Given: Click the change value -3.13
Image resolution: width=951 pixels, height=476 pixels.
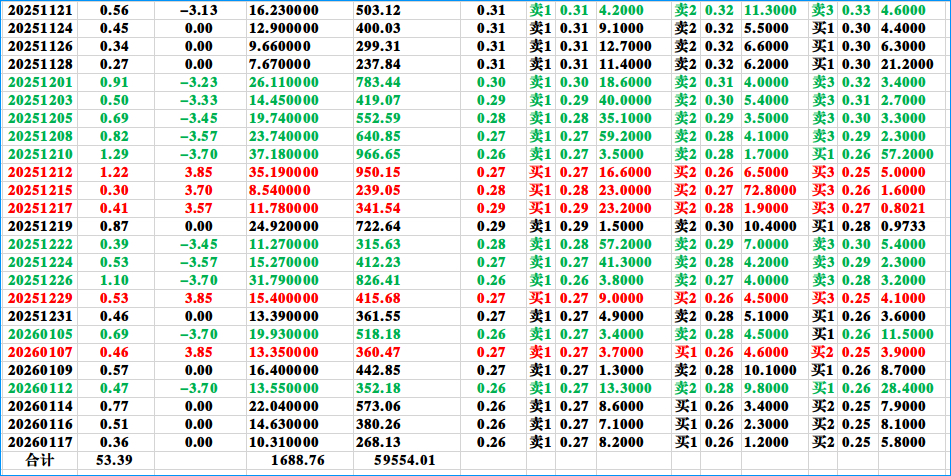Looking at the screenshot, I should click(198, 10).
